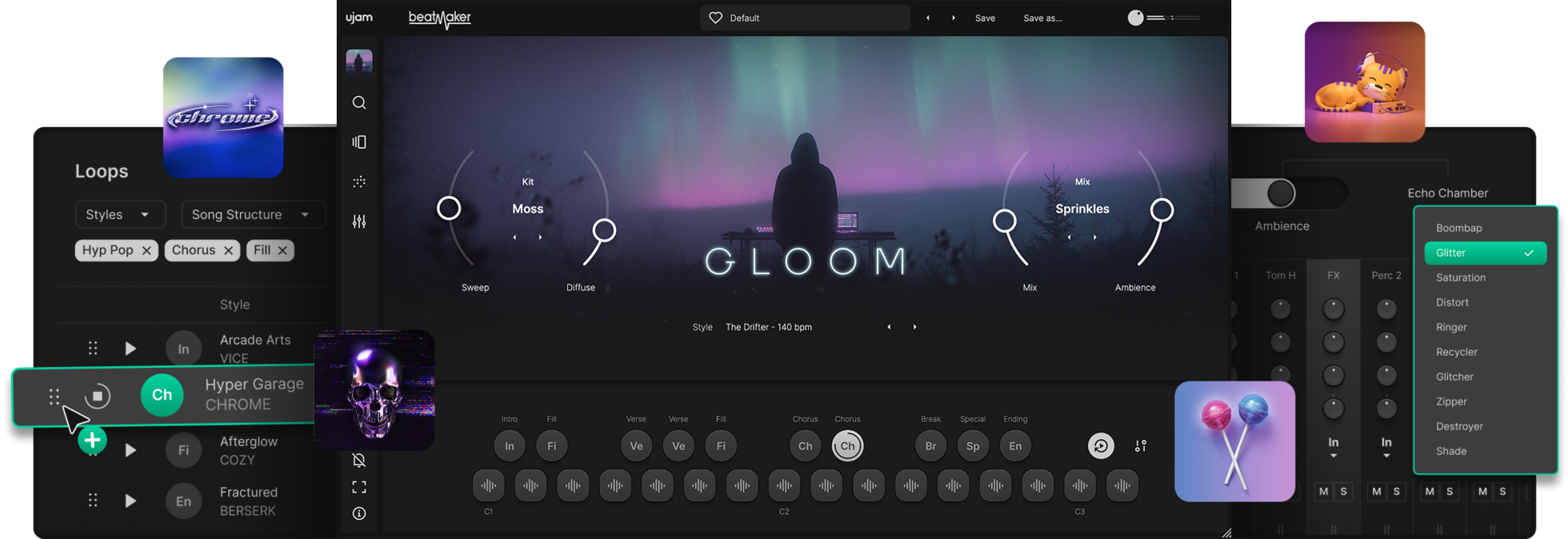Screen dimensions: 1568x539
Task: Solo the Perc 2 channel
Action: tap(1396, 491)
